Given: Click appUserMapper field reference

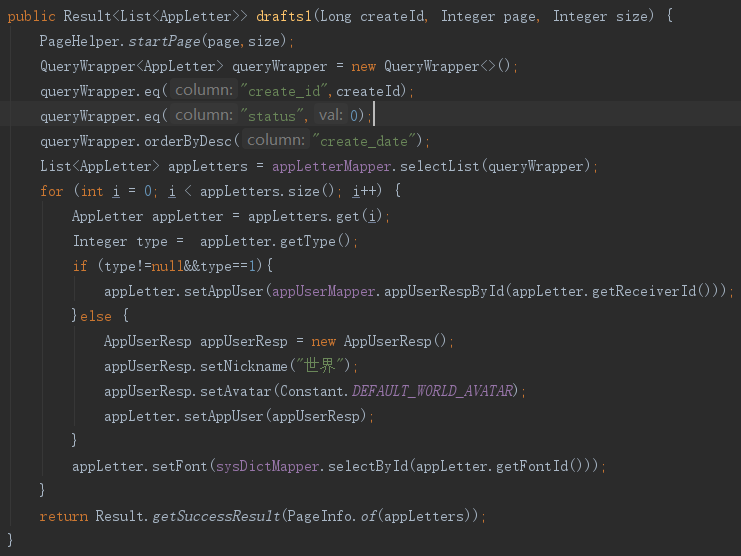Looking at the screenshot, I should [x=324, y=291].
